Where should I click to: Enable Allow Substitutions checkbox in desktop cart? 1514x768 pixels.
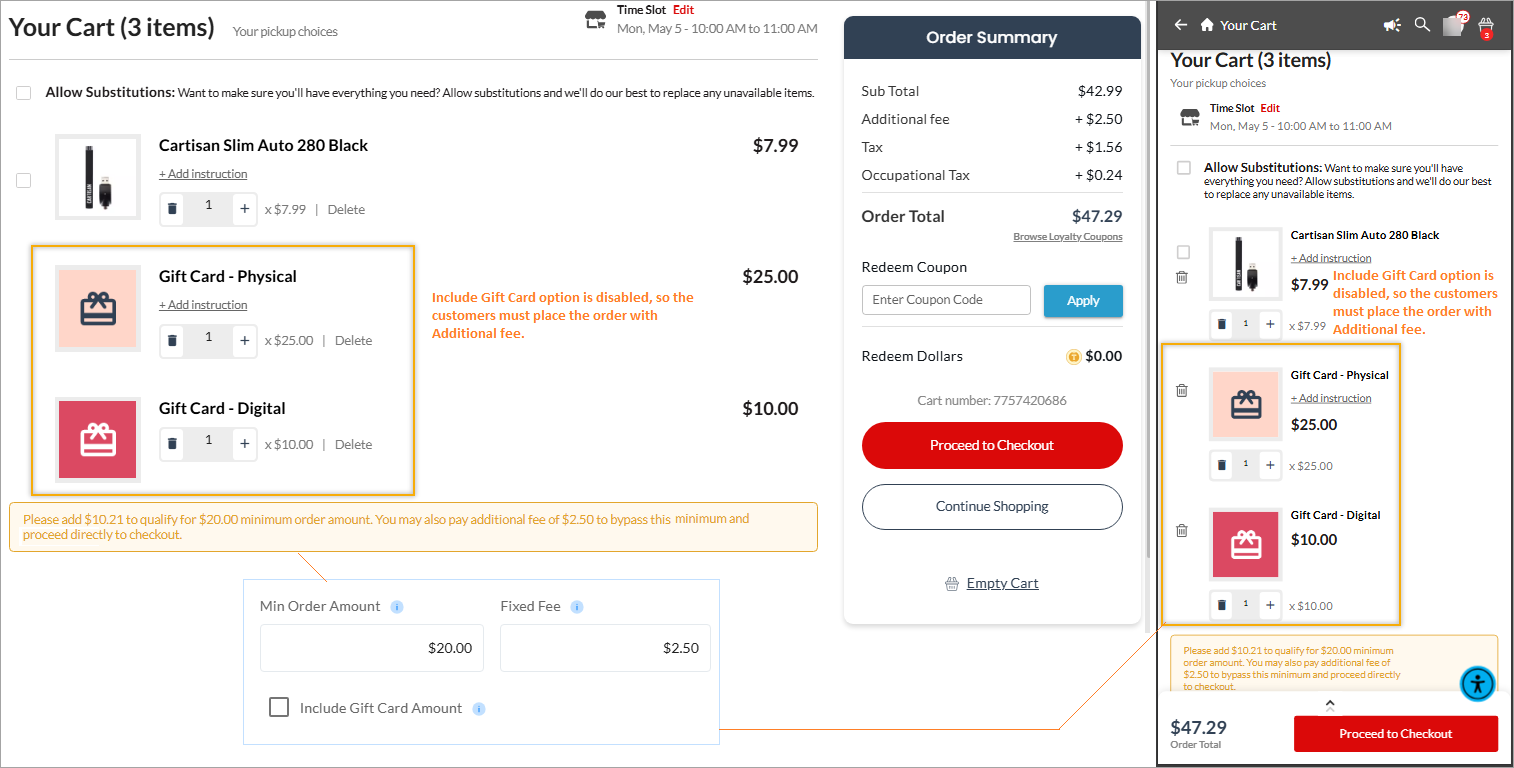23,93
